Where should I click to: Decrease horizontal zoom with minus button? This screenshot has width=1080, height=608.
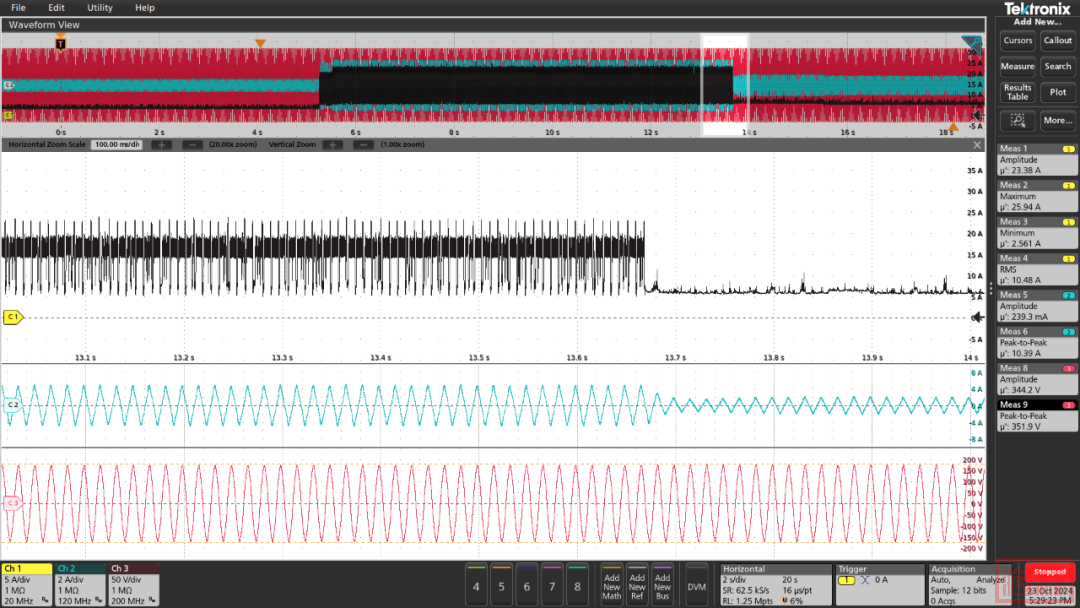[x=192, y=145]
